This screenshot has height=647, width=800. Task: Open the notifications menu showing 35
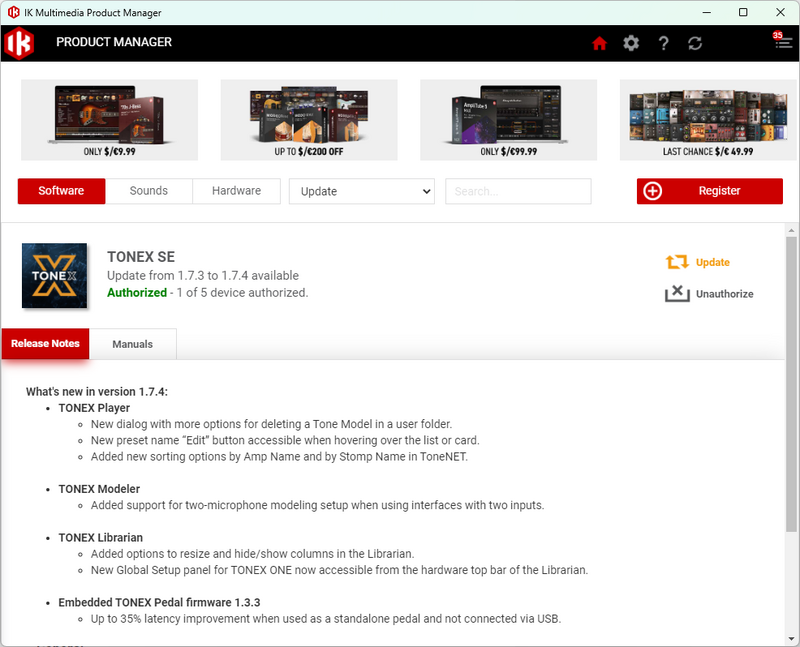tap(783, 41)
